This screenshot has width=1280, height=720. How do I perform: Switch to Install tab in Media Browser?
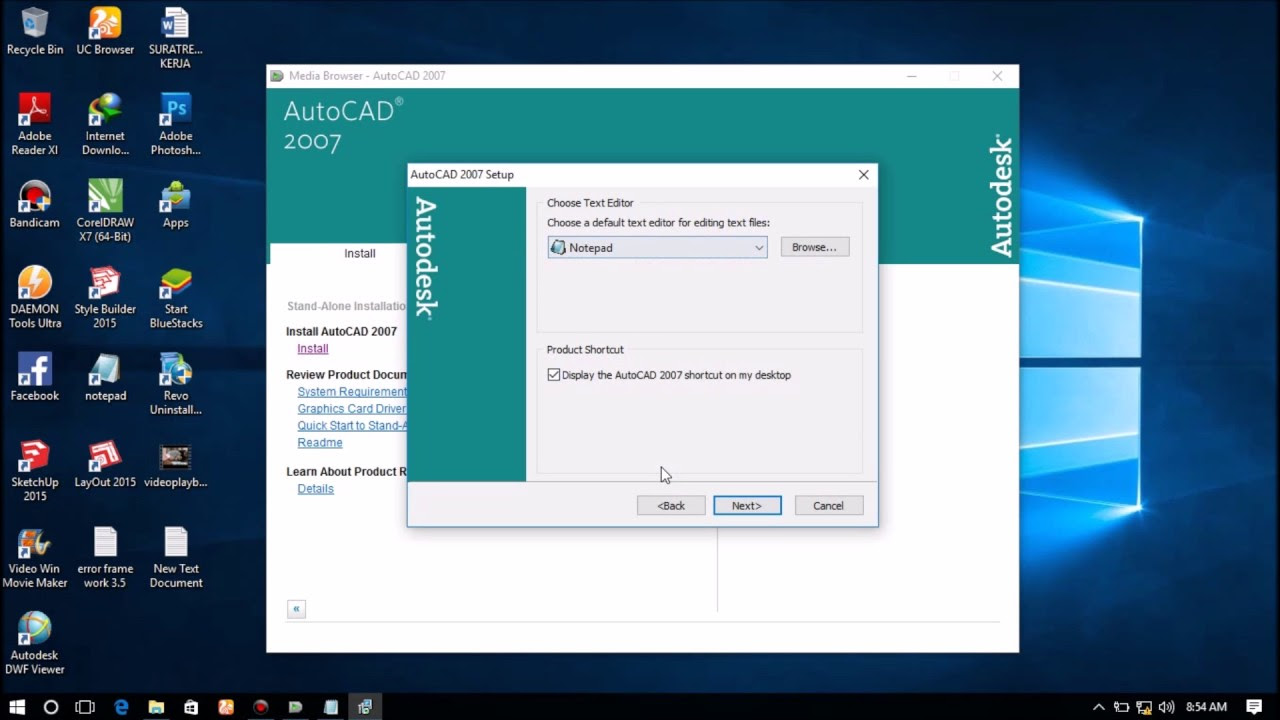coord(360,254)
